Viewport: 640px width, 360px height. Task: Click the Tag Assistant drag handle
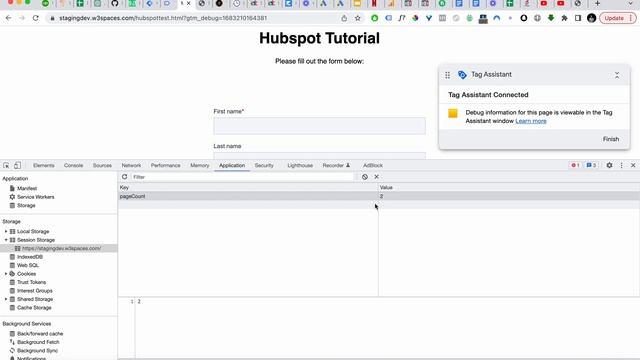(447, 75)
